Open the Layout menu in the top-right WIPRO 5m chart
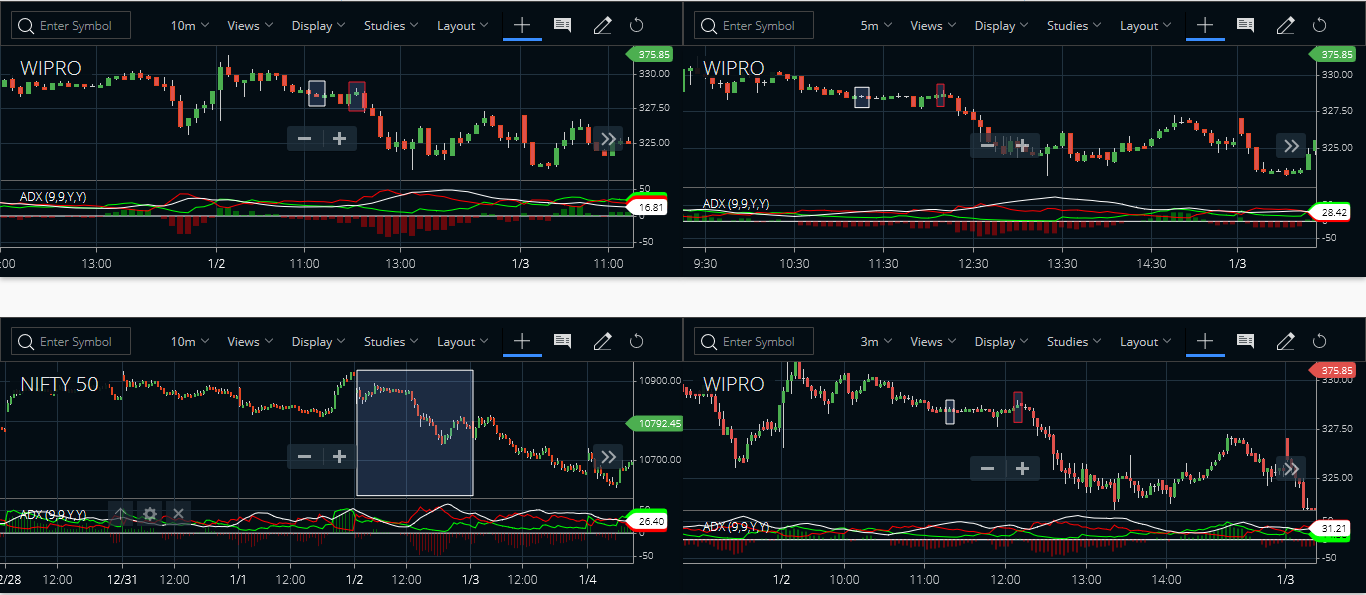Viewport: 1366px width, 595px height. [1146, 25]
